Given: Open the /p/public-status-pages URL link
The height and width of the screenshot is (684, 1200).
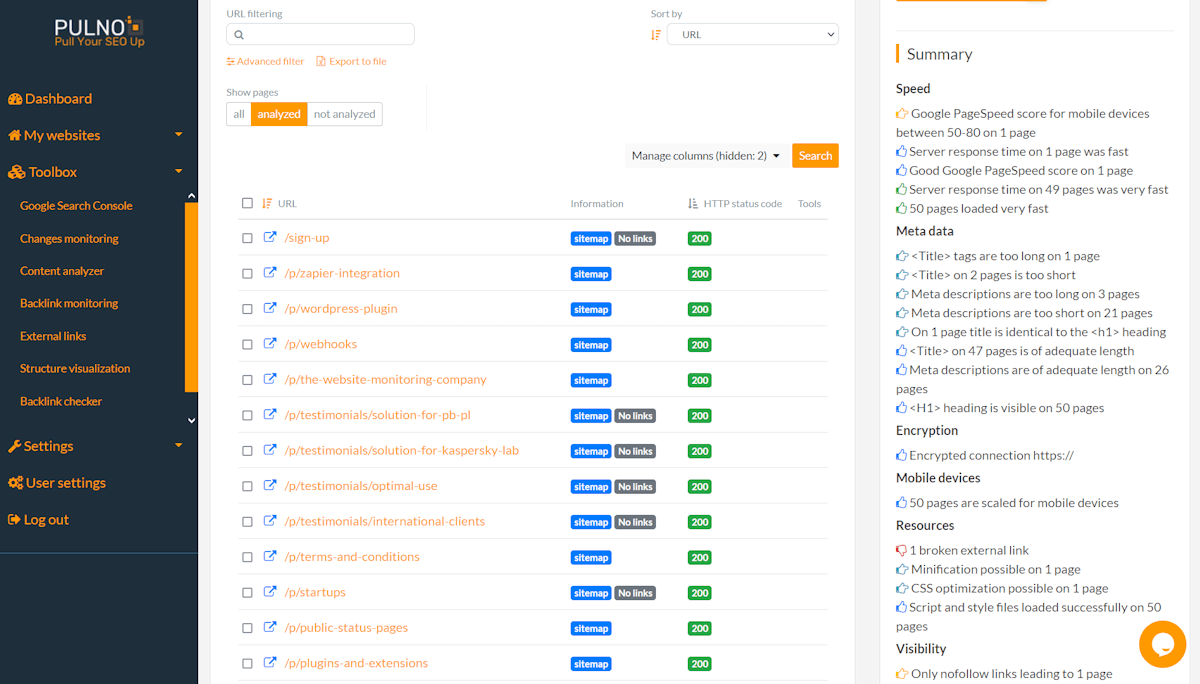Looking at the screenshot, I should (346, 628).
